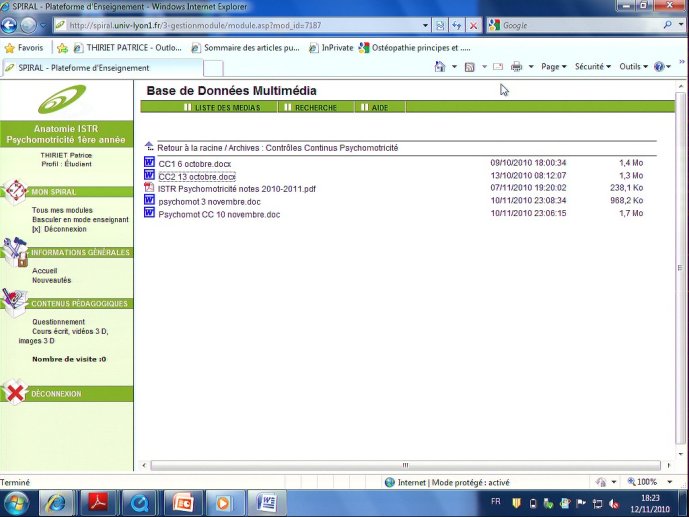689x517 pixels.
Task: Click the Accueil sidebar link
Action: 44,271
